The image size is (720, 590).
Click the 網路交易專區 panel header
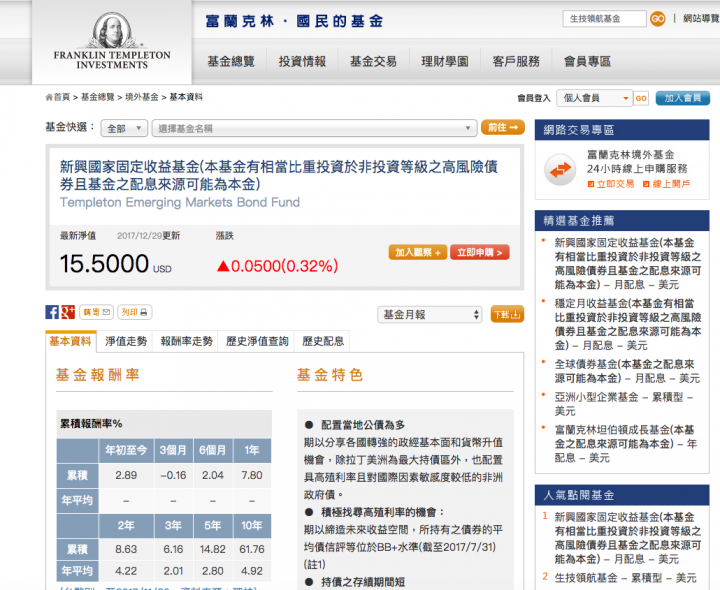tap(622, 130)
